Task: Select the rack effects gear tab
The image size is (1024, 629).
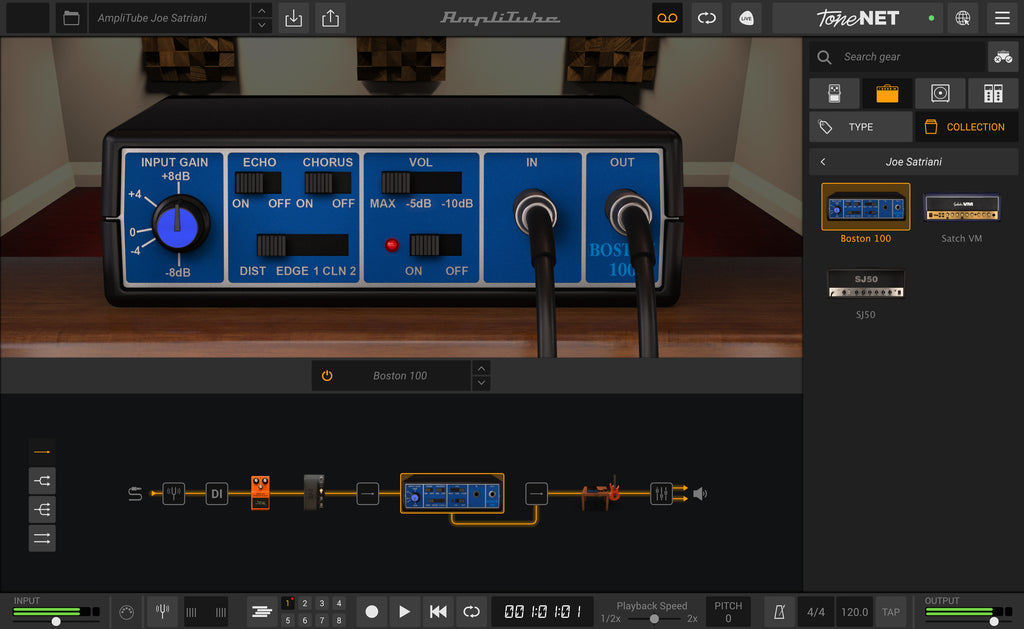Action: (x=993, y=93)
